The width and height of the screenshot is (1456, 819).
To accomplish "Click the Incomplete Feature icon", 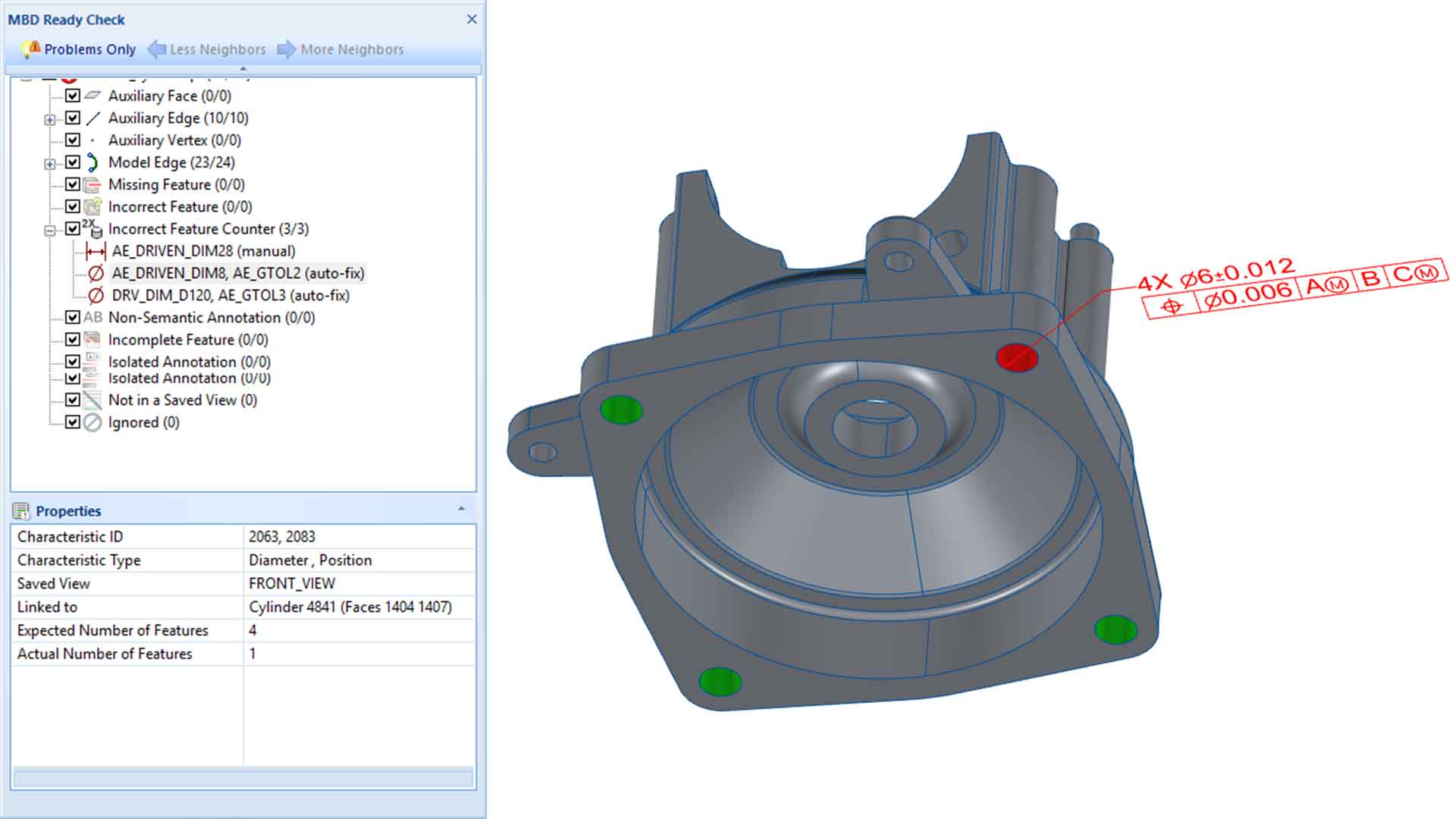I will click(x=93, y=339).
